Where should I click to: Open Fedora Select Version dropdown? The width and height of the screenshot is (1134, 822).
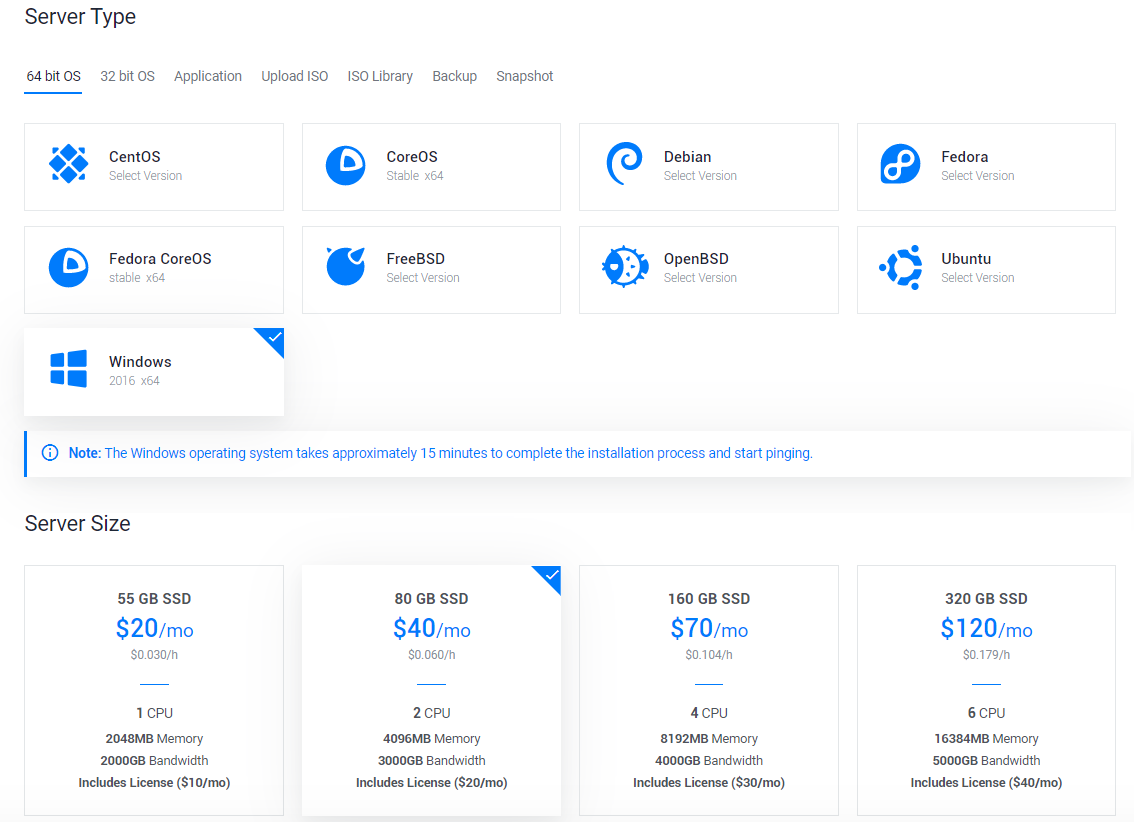(977, 176)
